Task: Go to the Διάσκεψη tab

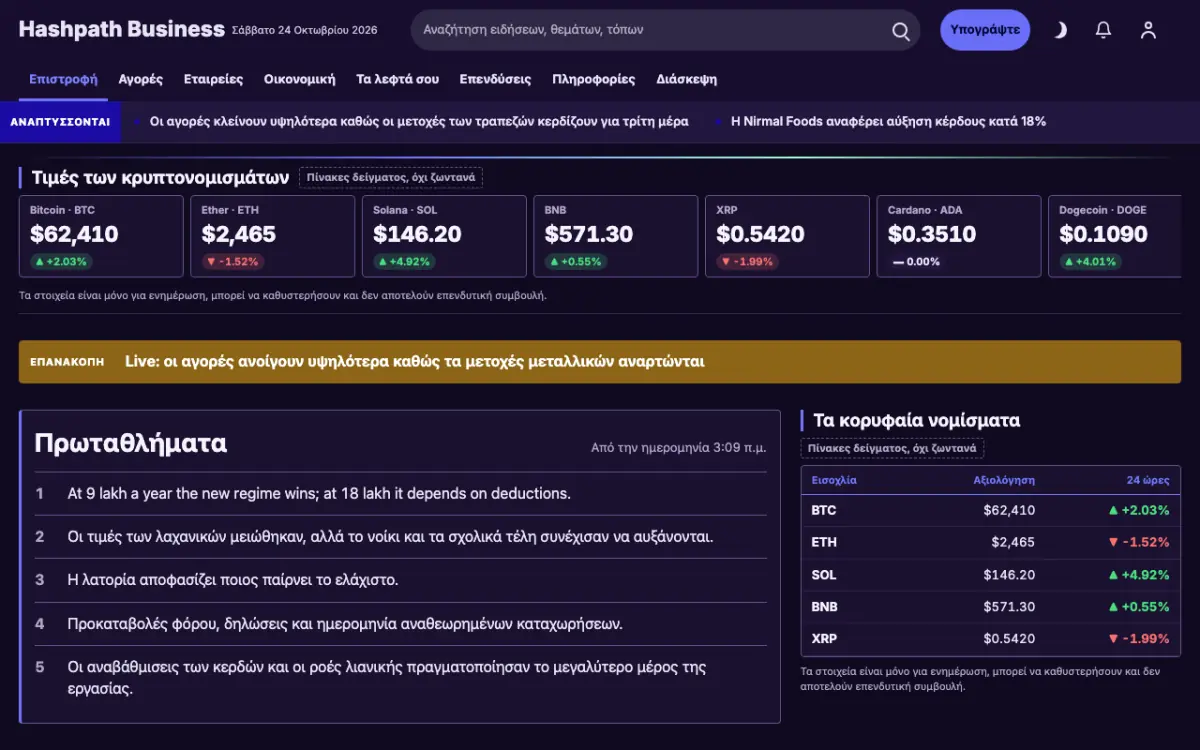Action: [x=686, y=79]
